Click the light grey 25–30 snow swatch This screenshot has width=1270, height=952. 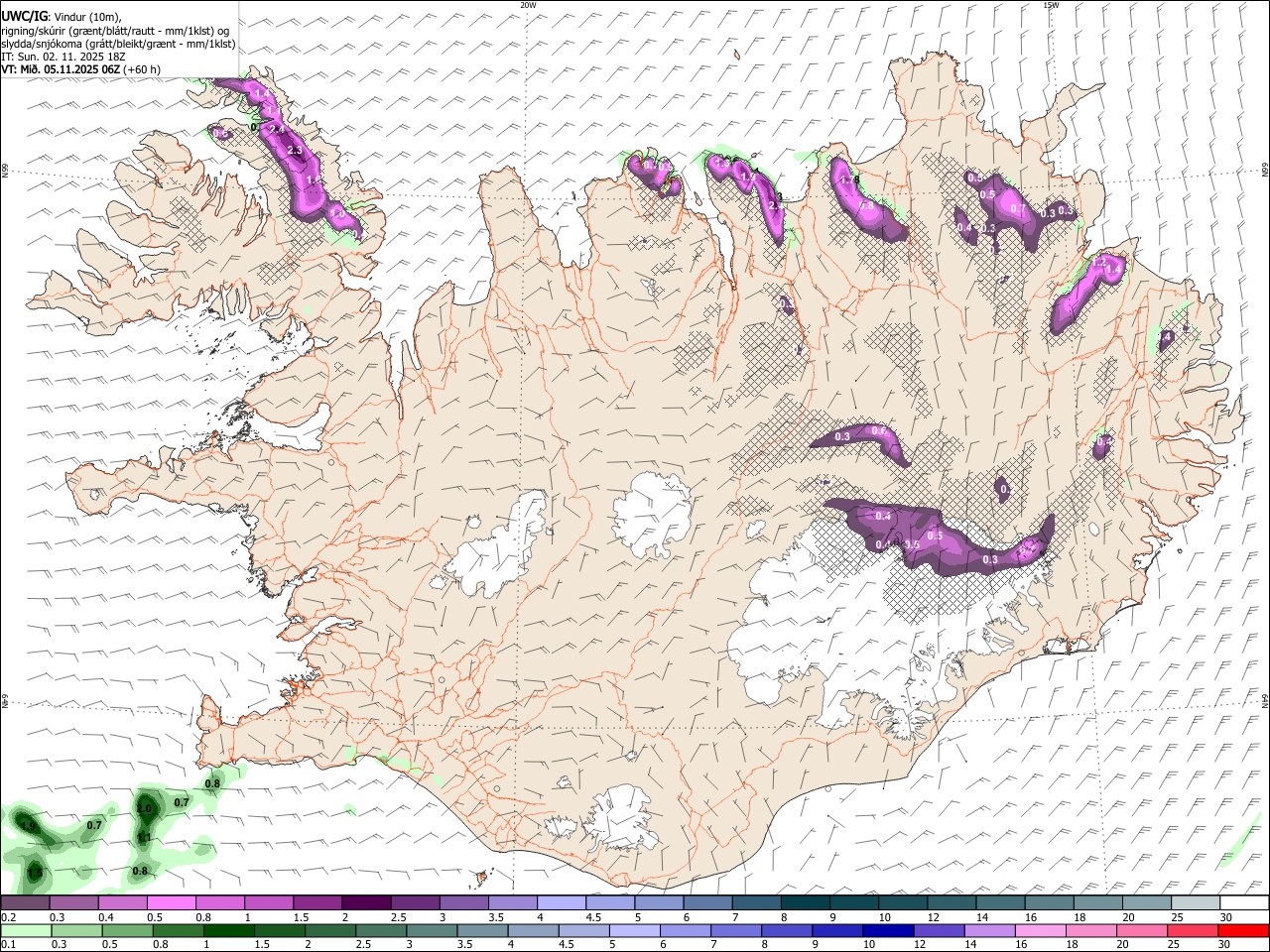tap(1196, 903)
